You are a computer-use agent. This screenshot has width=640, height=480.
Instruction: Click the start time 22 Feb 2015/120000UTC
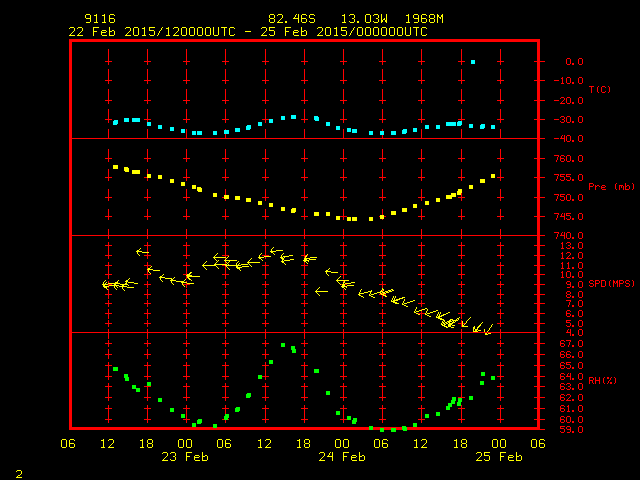pyautogui.click(x=152, y=32)
